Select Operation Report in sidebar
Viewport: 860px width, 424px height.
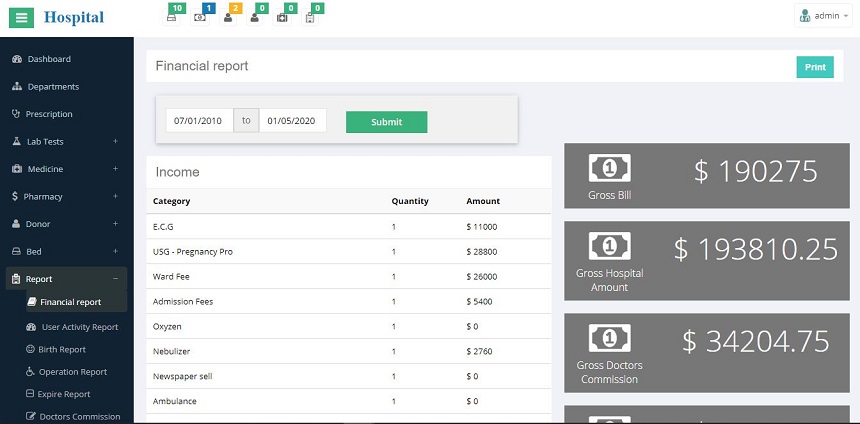click(73, 372)
